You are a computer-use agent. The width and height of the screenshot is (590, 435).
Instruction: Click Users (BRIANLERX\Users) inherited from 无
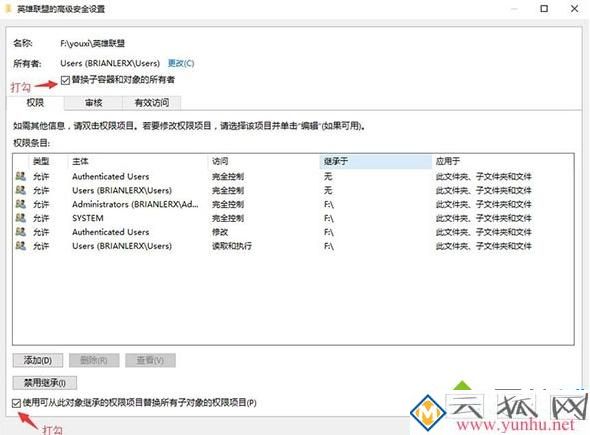point(122,190)
